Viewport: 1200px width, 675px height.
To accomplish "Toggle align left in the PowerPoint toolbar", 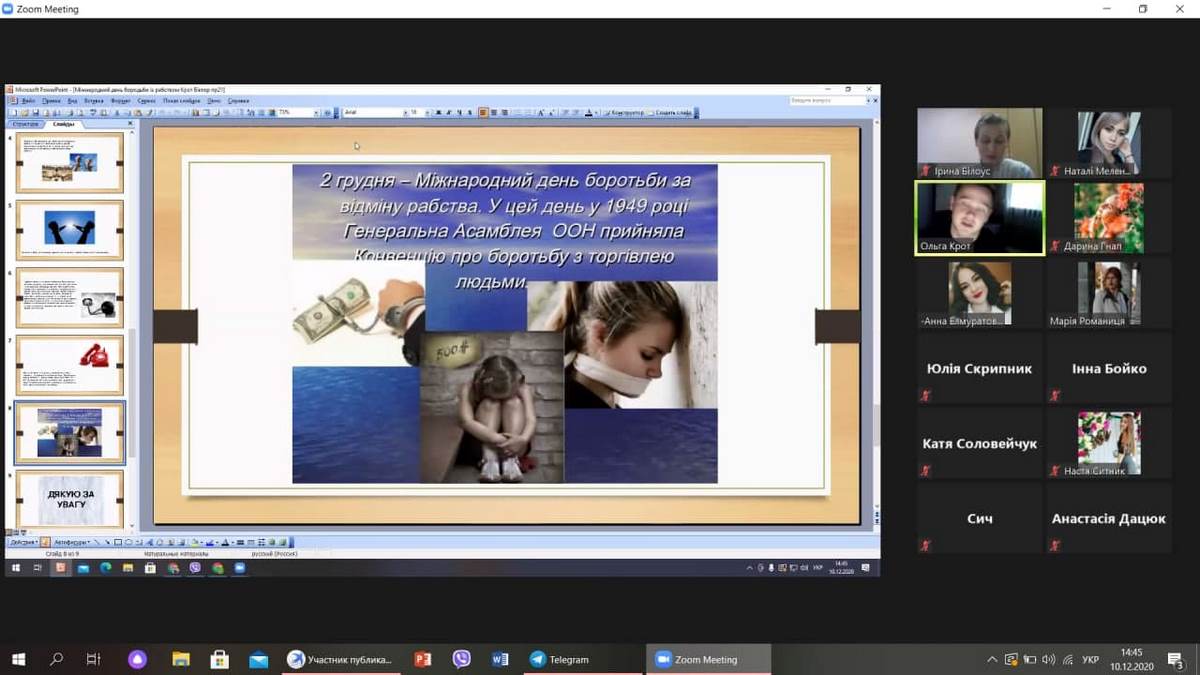I will tap(483, 113).
